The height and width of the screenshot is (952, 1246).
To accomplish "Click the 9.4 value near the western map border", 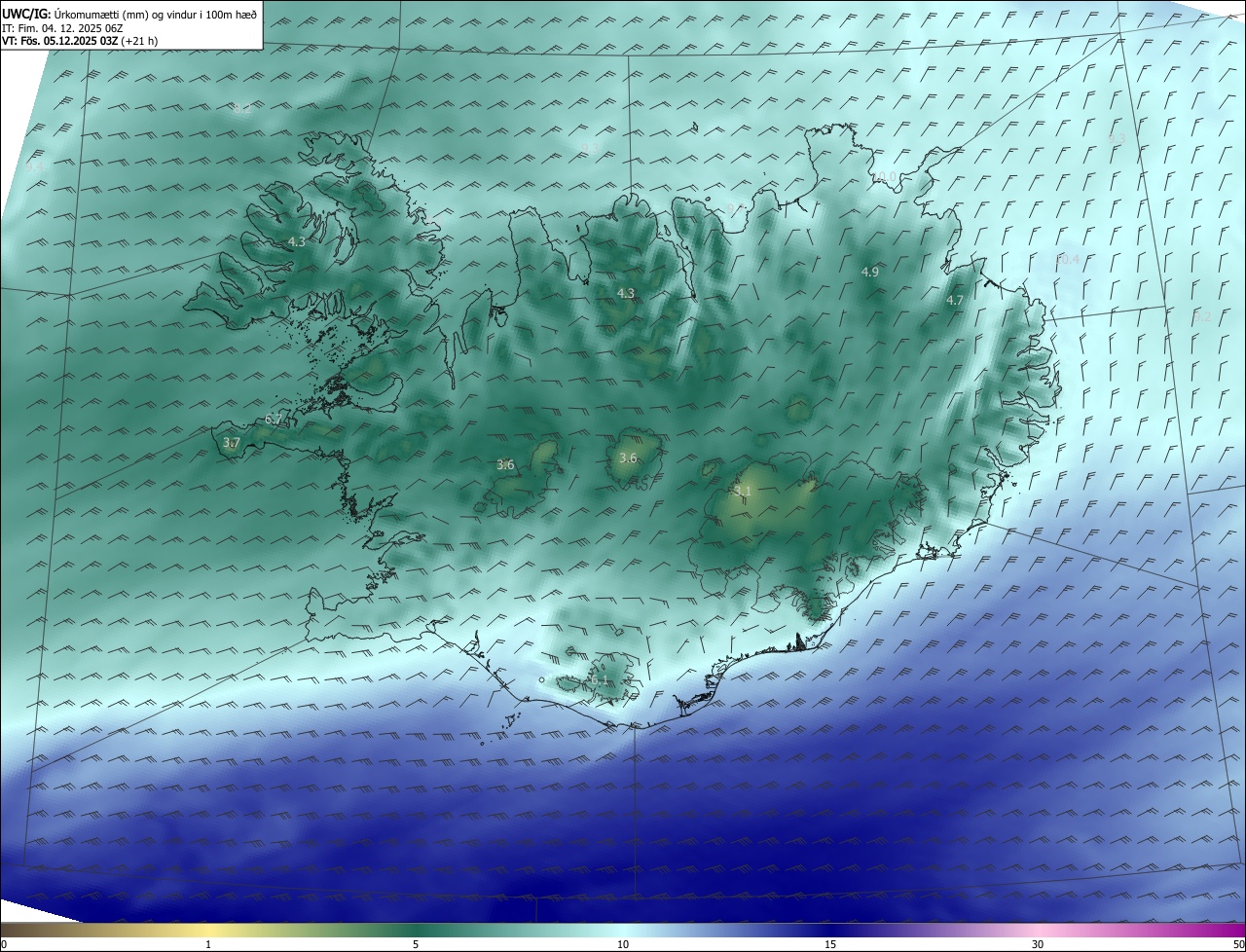I will [34, 166].
